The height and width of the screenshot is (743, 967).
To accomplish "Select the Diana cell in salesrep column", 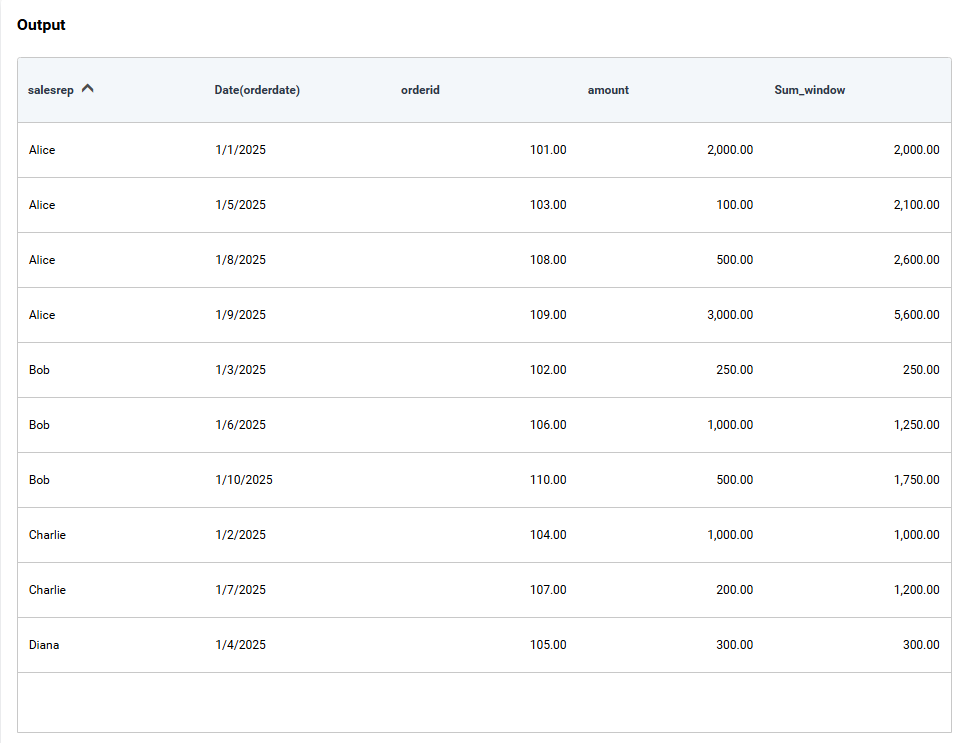I will point(44,645).
